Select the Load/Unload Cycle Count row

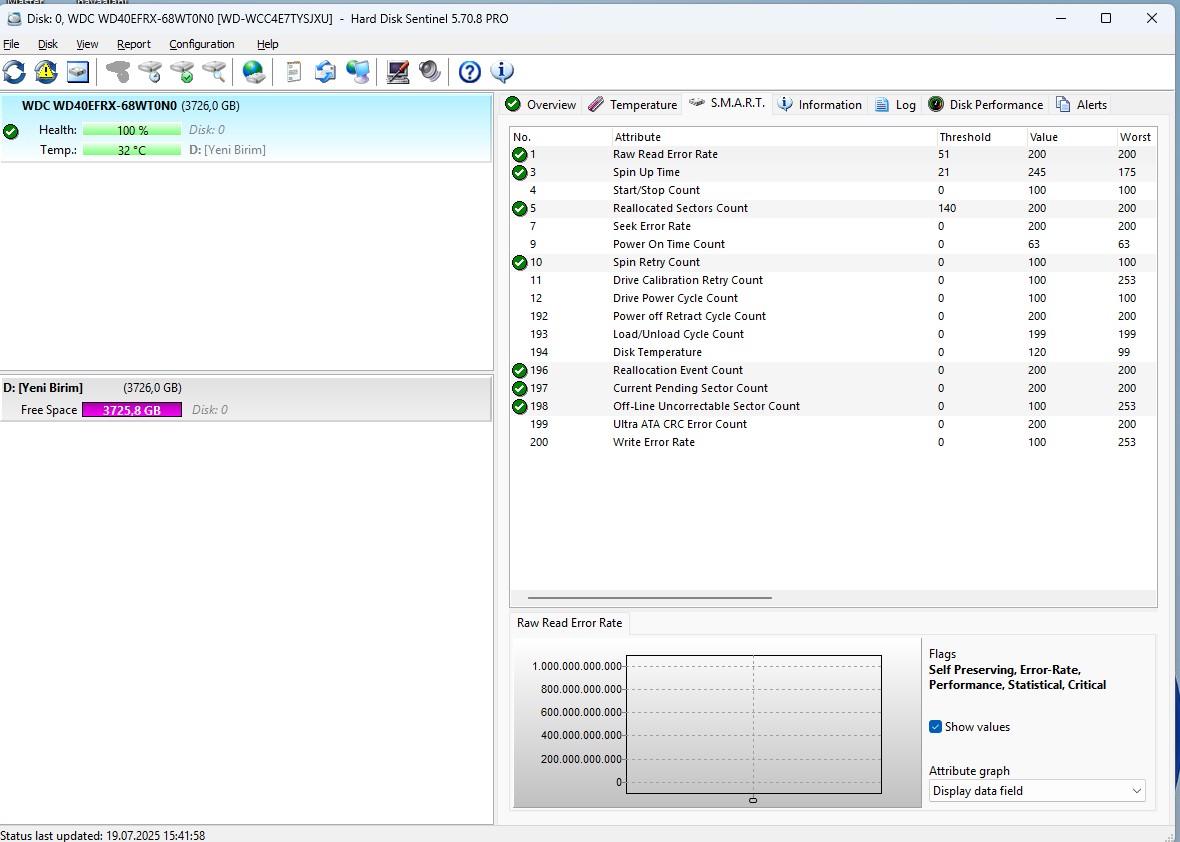coord(833,334)
